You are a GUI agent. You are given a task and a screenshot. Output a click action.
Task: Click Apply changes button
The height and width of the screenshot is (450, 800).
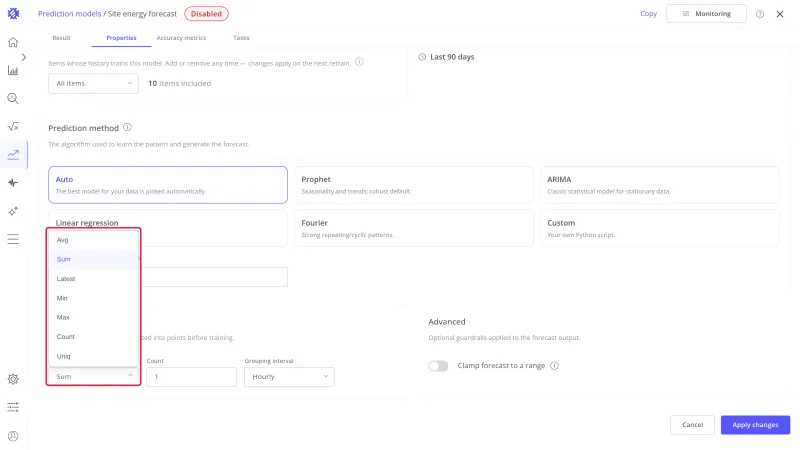755,425
